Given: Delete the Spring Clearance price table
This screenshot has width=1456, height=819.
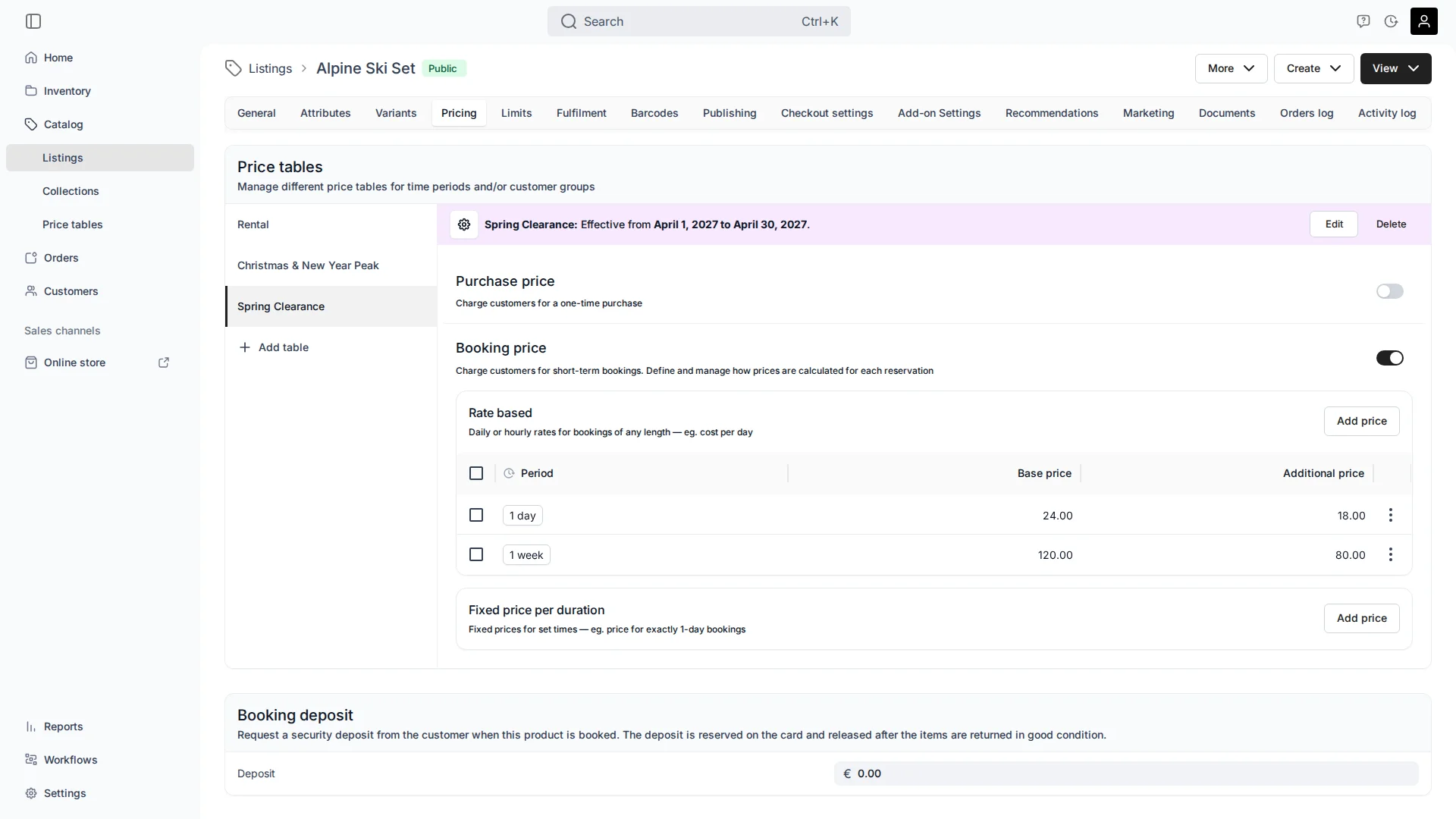Looking at the screenshot, I should pos(1392,224).
